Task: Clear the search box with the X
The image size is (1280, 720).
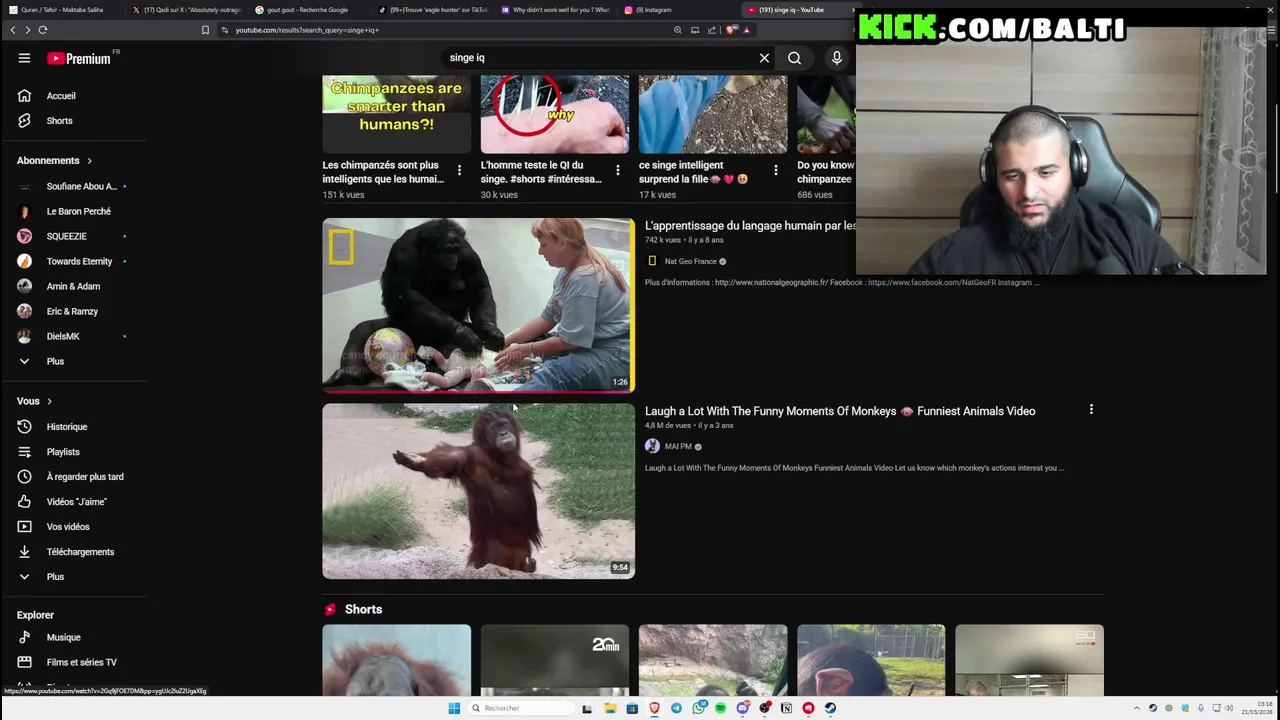Action: coord(764,58)
